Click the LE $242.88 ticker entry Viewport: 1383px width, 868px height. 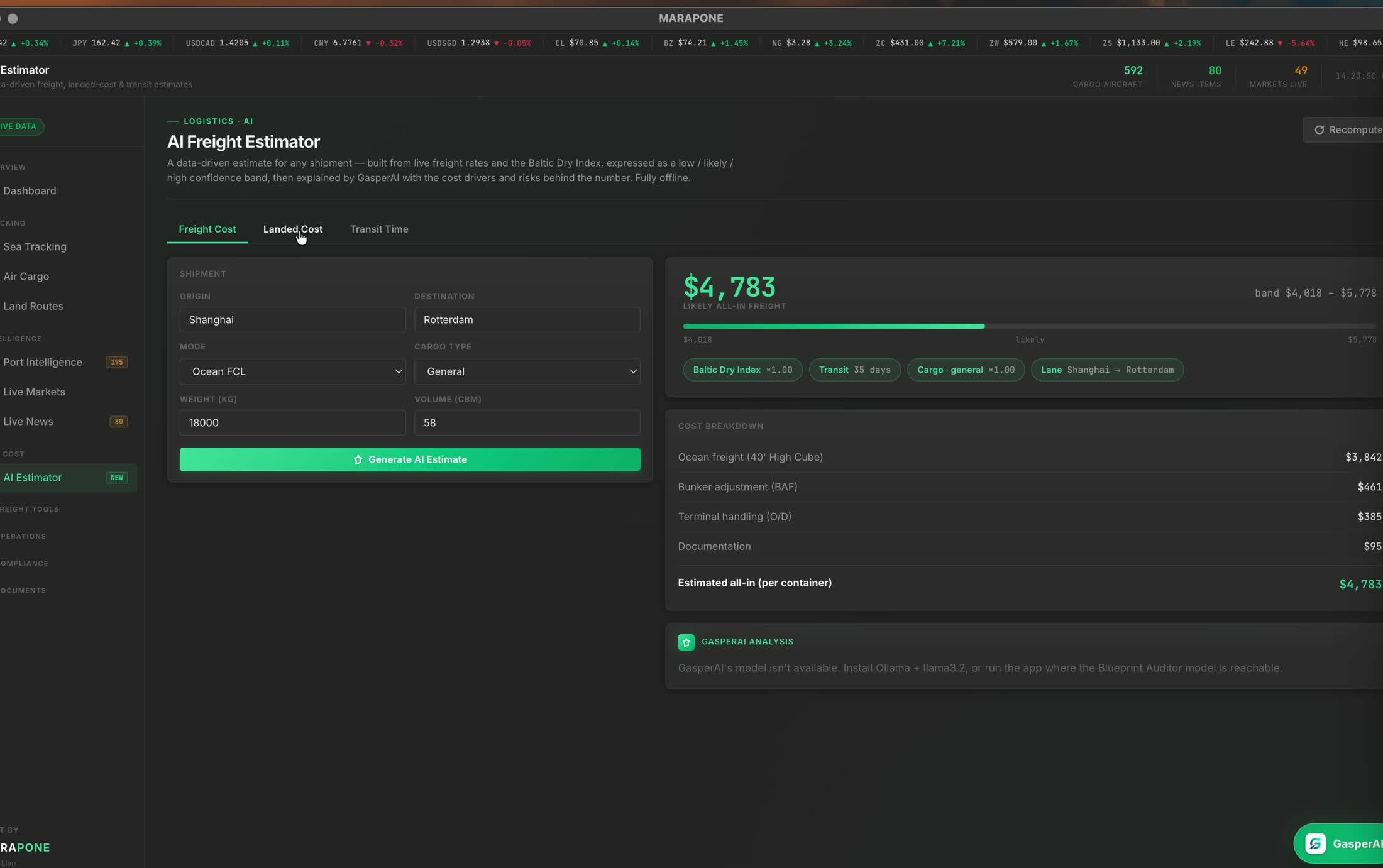pyautogui.click(x=1270, y=43)
